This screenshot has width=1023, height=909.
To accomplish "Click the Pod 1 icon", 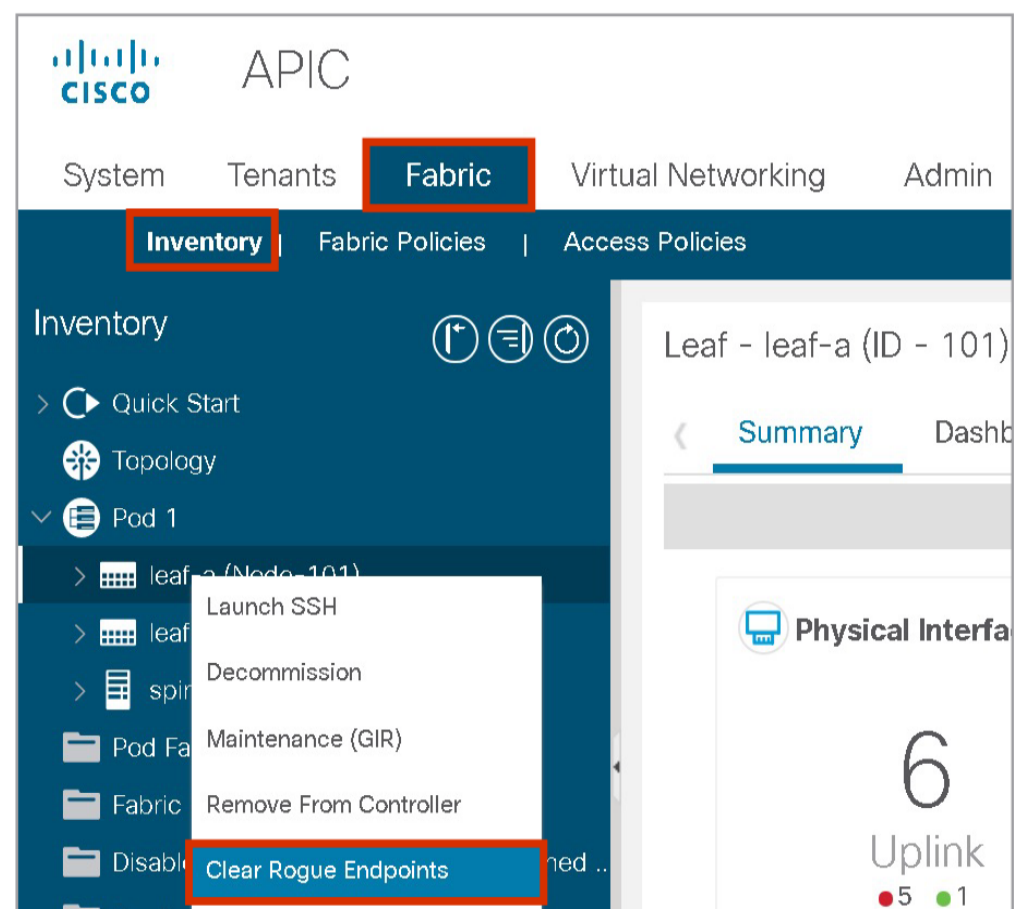I will 81,518.
